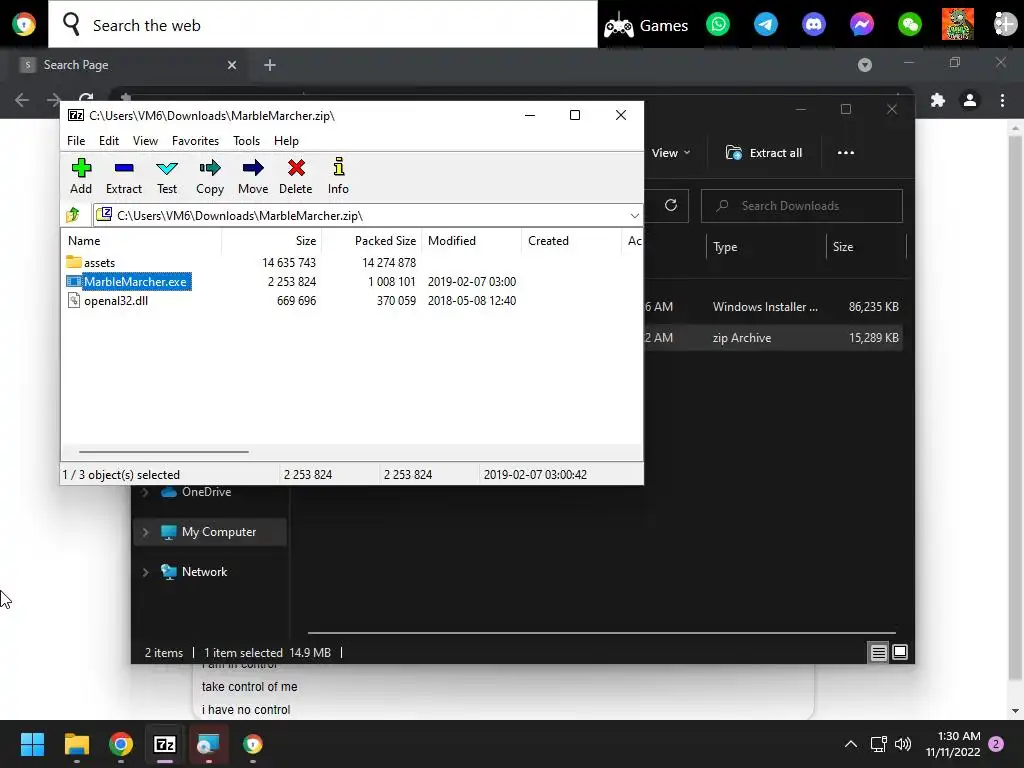This screenshot has height=768, width=1024.
Task: Open File Explorer from the taskbar
Action: [x=76, y=744]
